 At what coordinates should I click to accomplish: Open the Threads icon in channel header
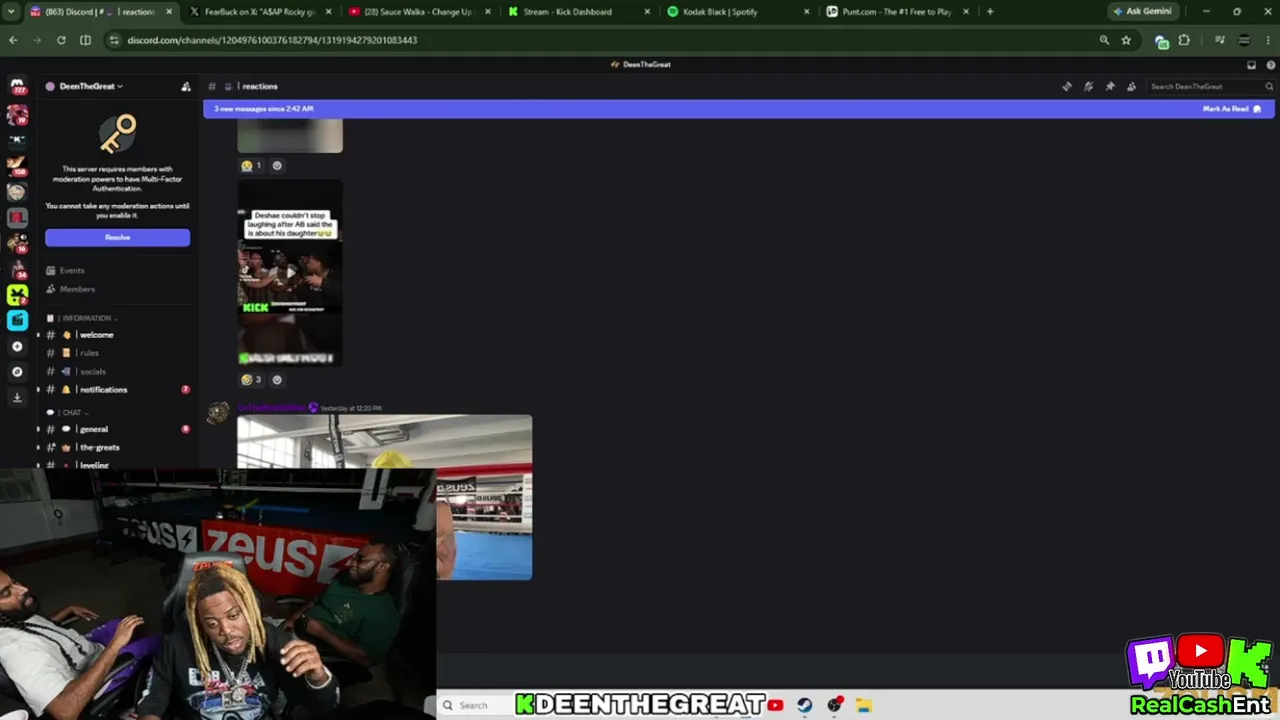coord(1067,86)
